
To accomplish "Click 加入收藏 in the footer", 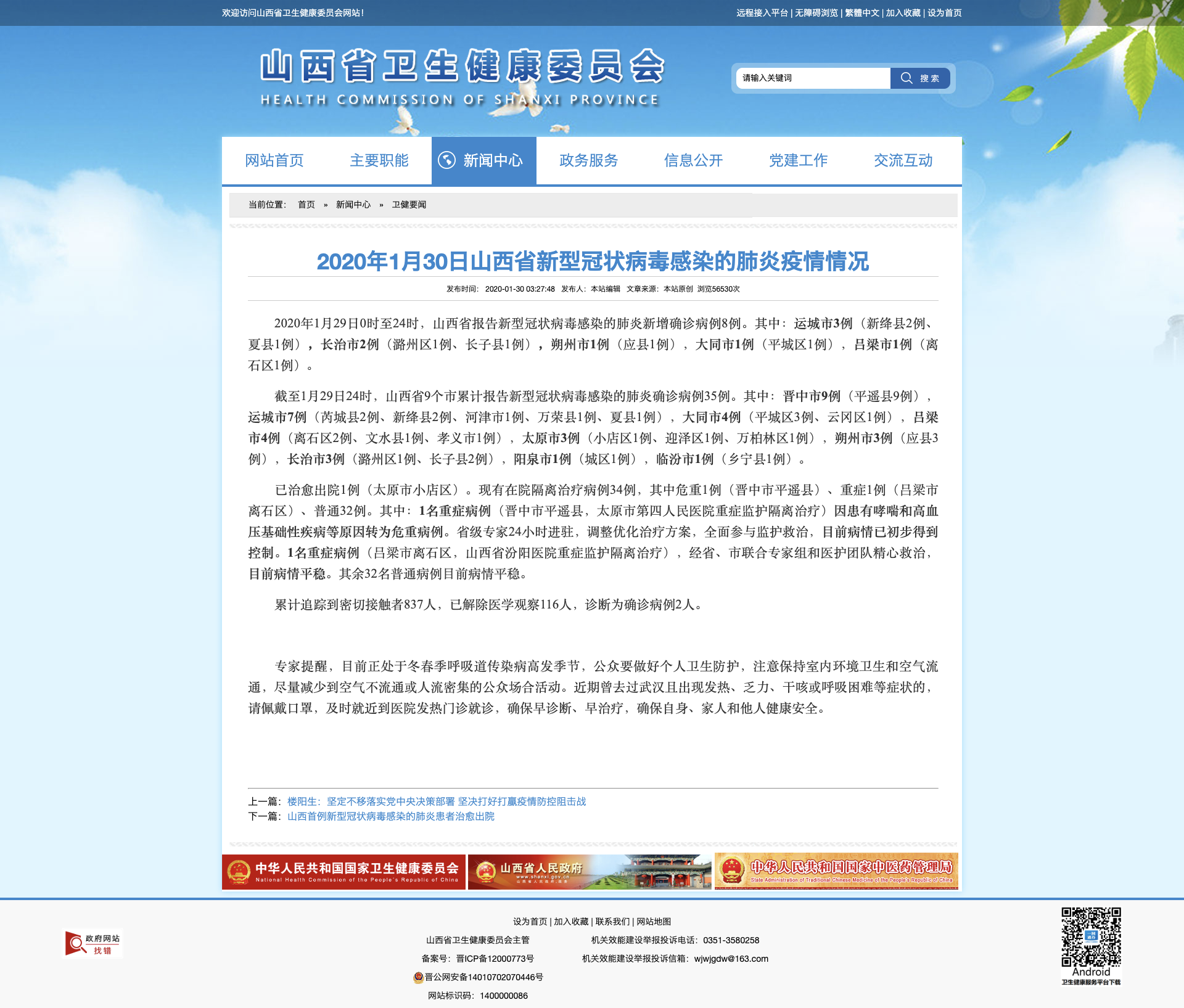I will (571, 922).
